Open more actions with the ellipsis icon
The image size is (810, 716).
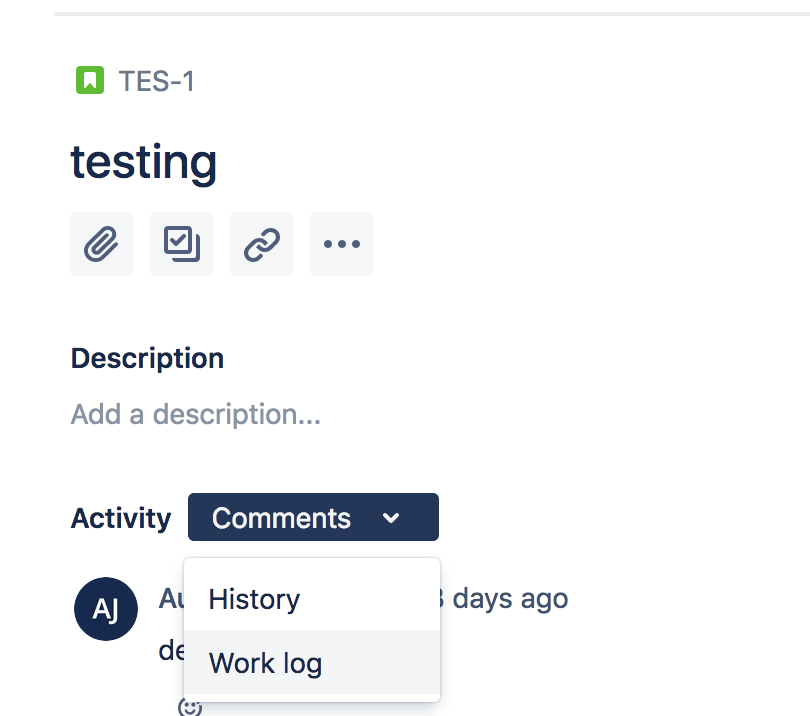point(341,243)
